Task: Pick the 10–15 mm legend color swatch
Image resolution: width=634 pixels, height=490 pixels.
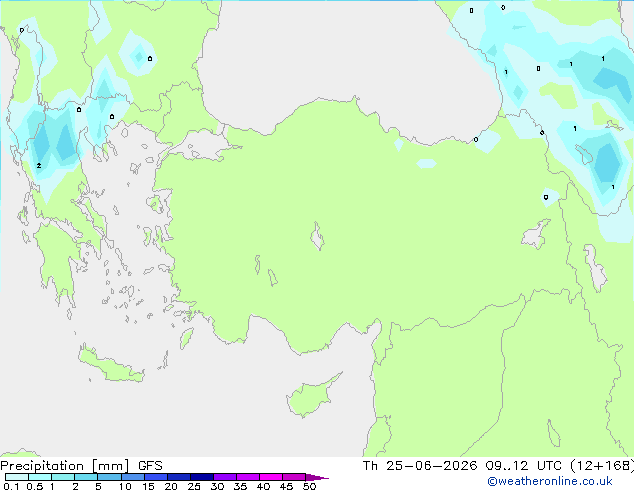Action: (x=133, y=477)
